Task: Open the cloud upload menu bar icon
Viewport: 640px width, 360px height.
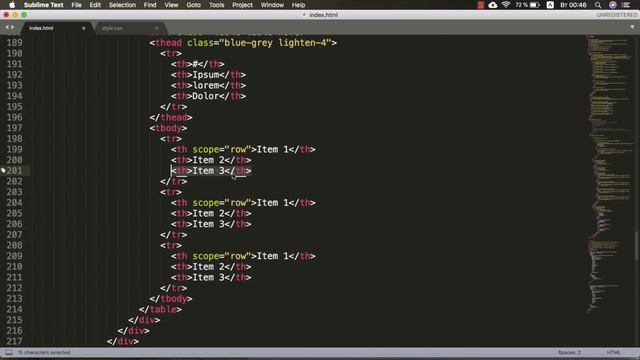Action: [493, 5]
